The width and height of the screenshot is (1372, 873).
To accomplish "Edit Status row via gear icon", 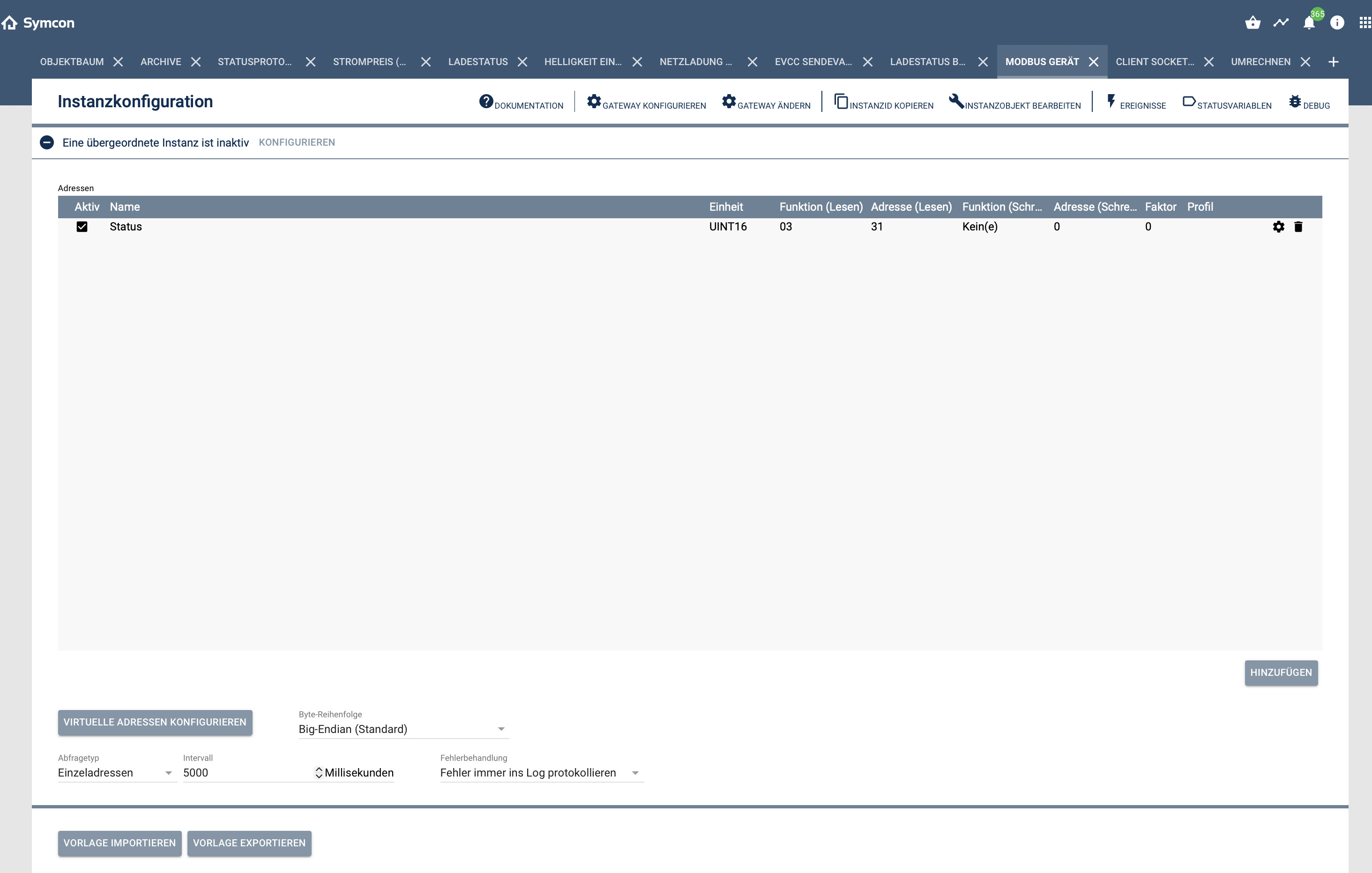I will pyautogui.click(x=1279, y=227).
